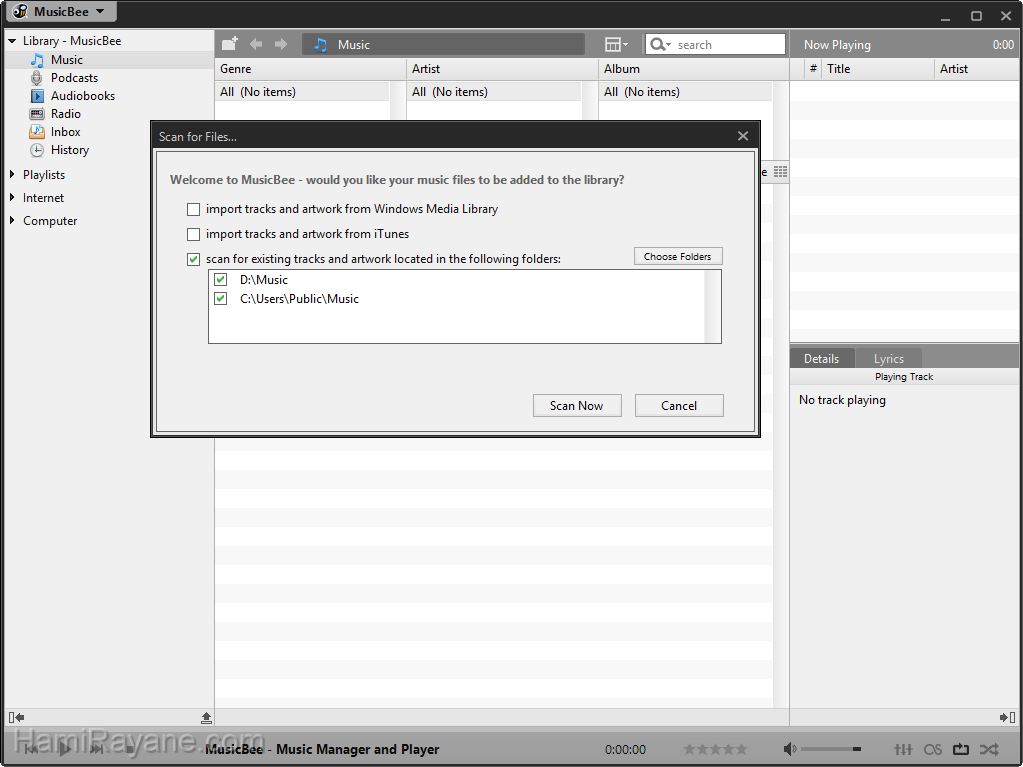Expand the Computer node
The image size is (1023, 767).
pos(12,220)
